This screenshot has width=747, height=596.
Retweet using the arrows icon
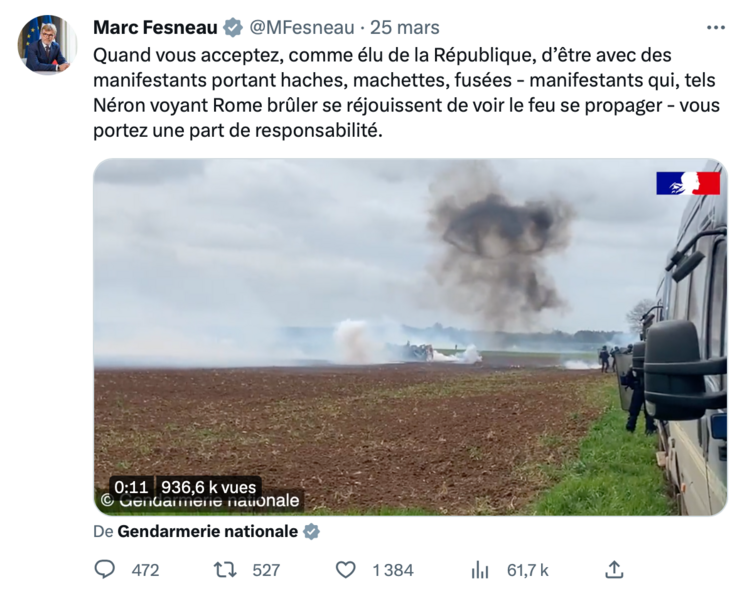coord(225,569)
